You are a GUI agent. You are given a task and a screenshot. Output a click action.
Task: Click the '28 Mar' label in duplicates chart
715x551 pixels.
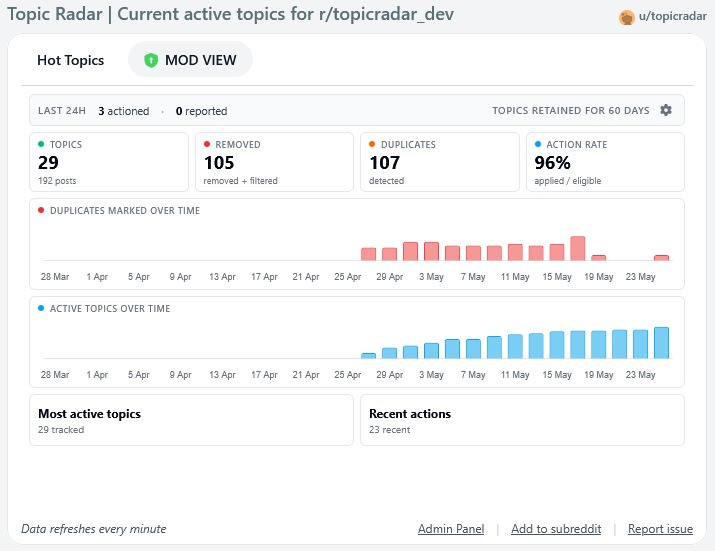(55, 276)
